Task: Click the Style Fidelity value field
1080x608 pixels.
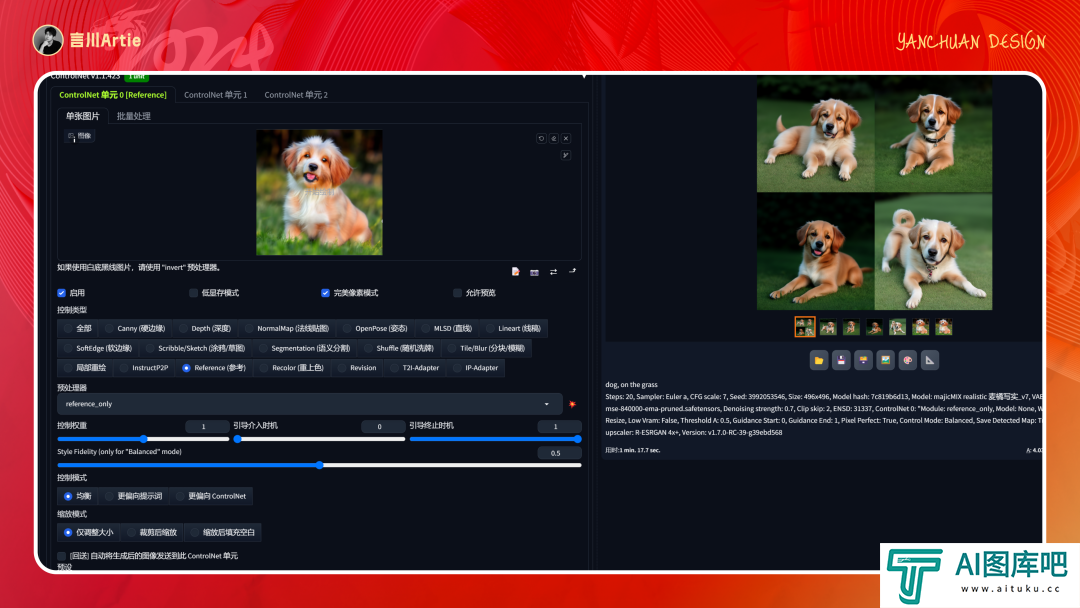Action: point(559,453)
